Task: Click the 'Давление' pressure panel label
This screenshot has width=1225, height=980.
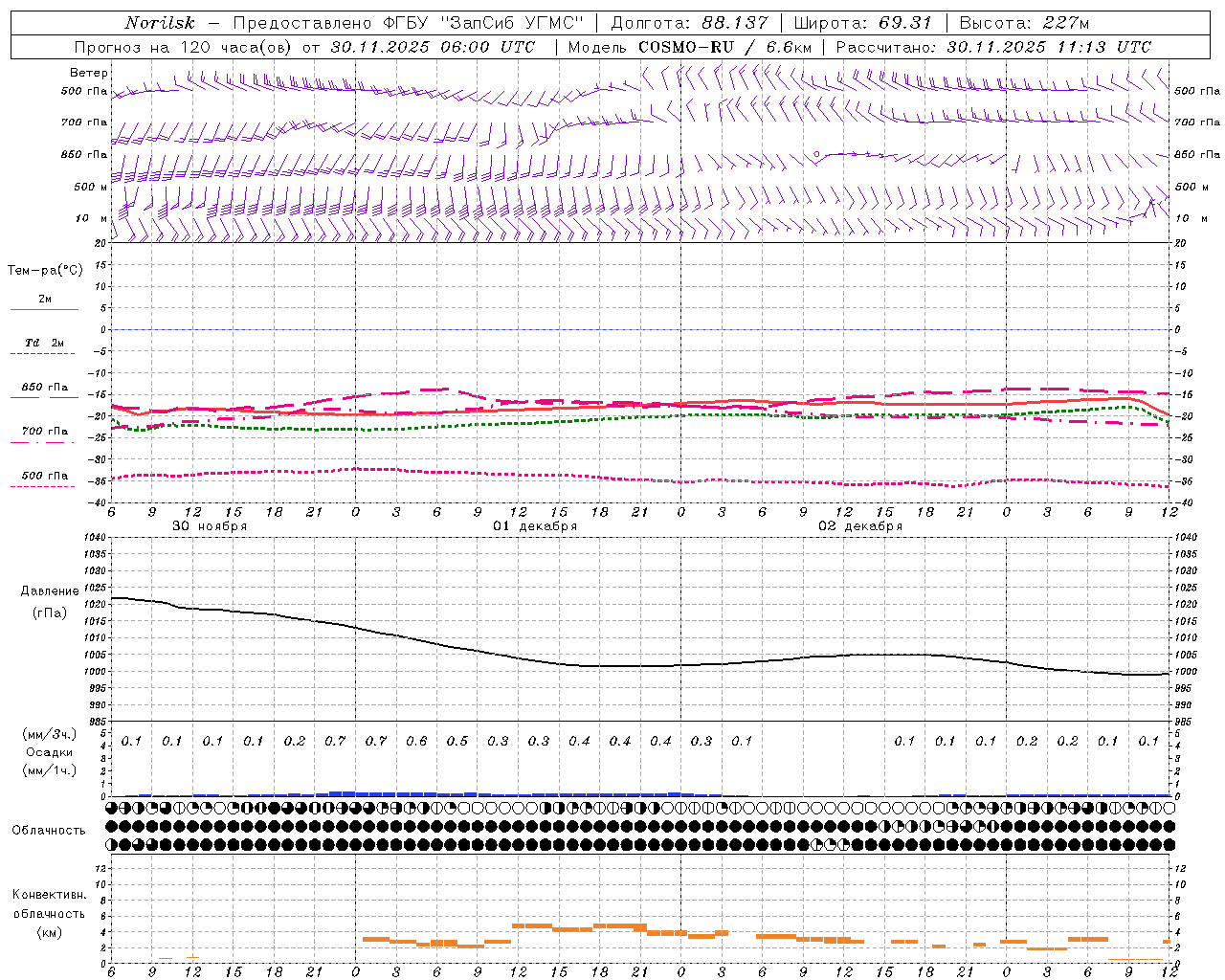Action: 50,591
